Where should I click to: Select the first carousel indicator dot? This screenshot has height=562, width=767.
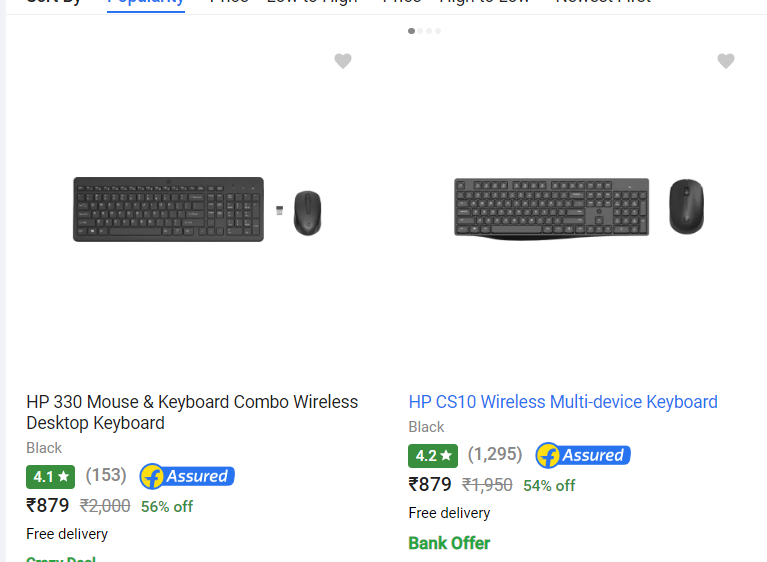(x=411, y=31)
